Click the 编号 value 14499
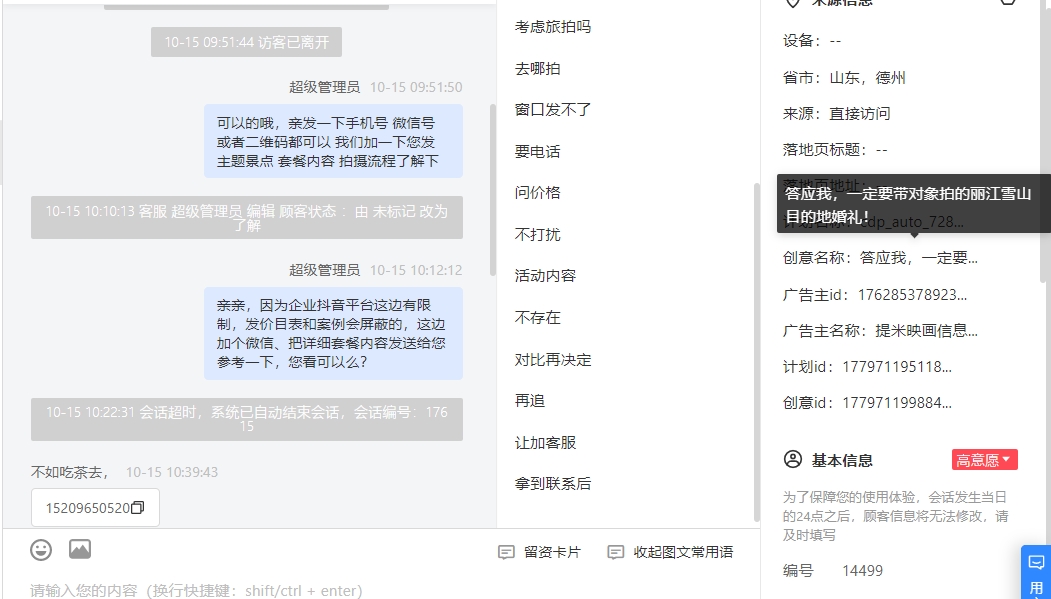 click(863, 571)
